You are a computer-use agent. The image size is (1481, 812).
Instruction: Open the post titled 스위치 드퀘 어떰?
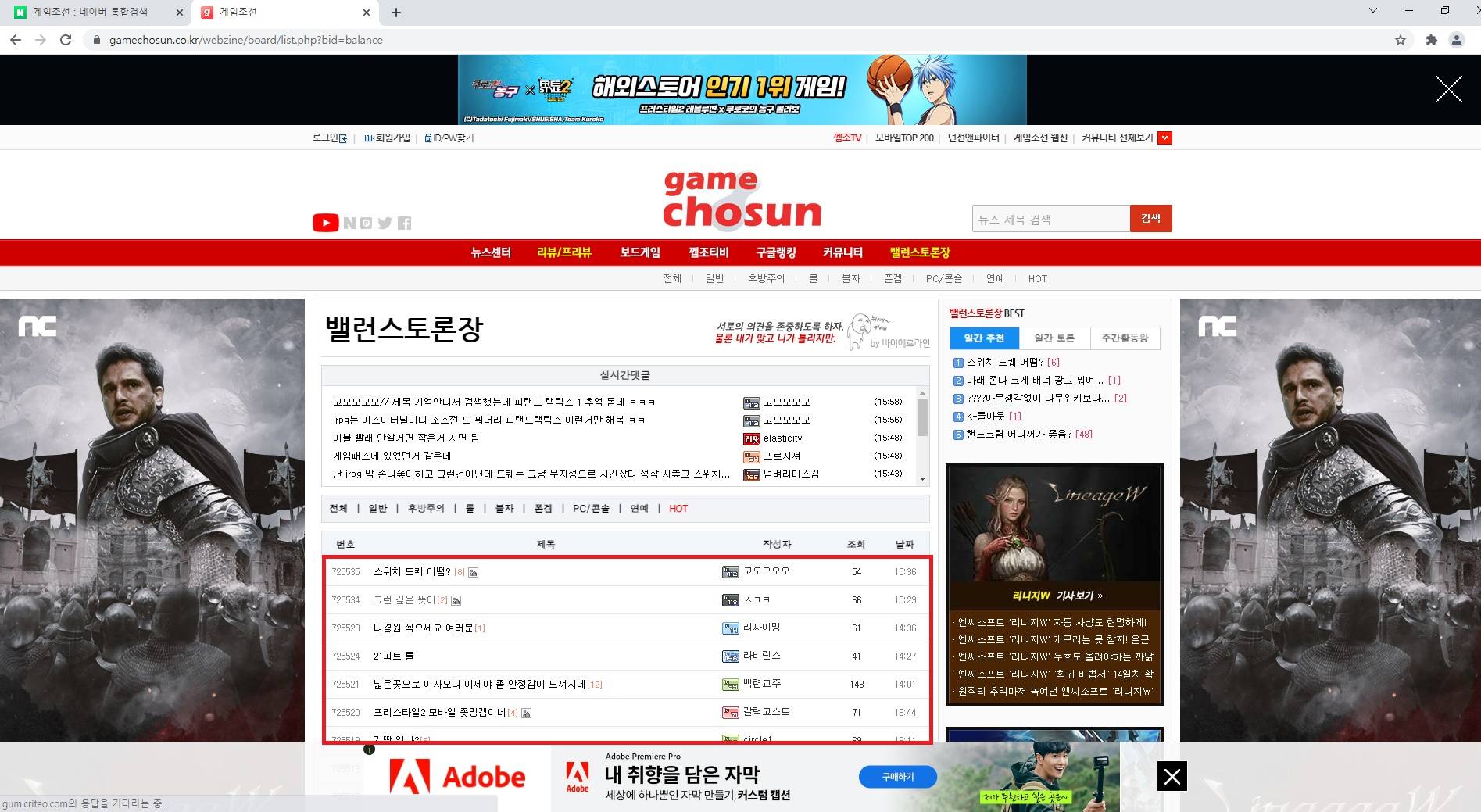412,572
